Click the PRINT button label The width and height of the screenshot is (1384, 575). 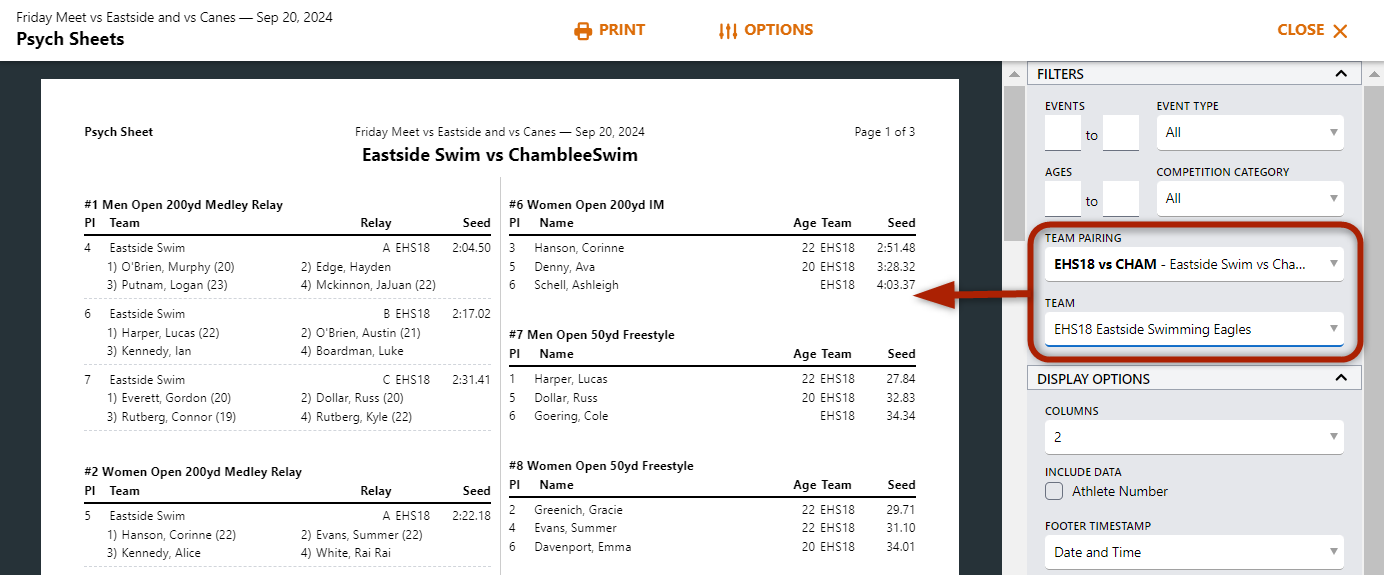pos(622,30)
